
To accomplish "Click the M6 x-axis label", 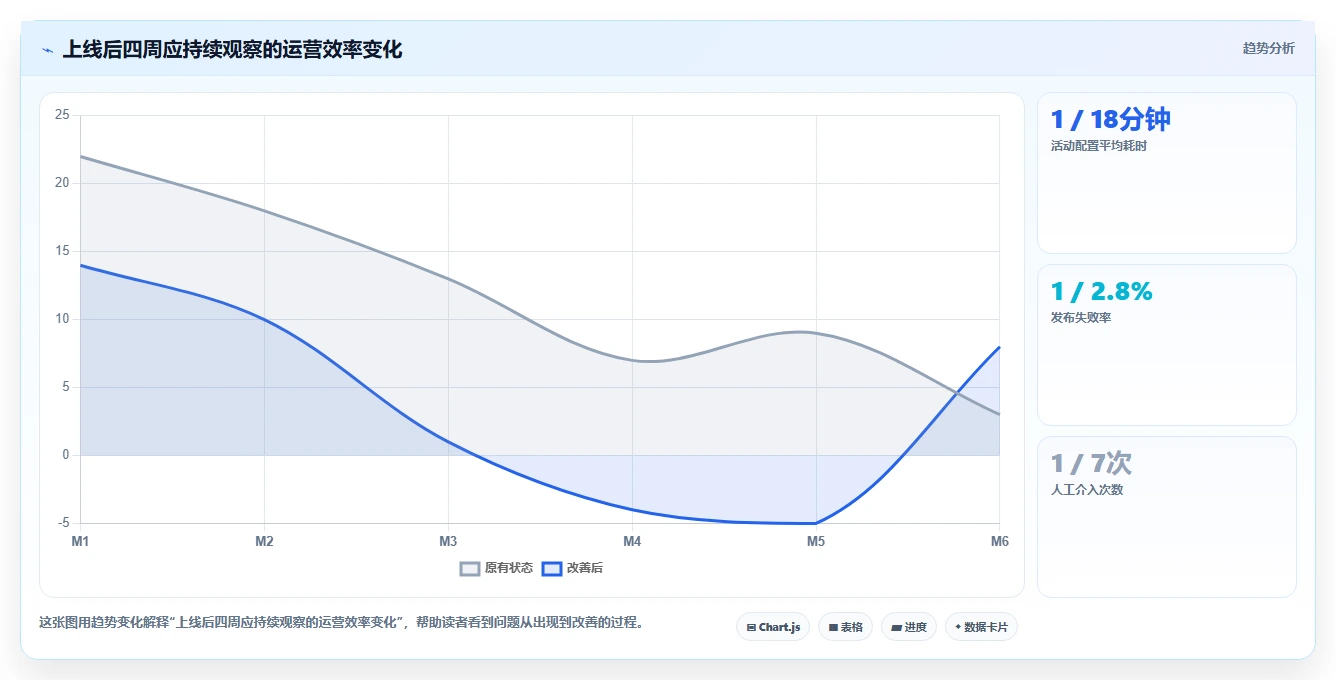I will pyautogui.click(x=999, y=541).
